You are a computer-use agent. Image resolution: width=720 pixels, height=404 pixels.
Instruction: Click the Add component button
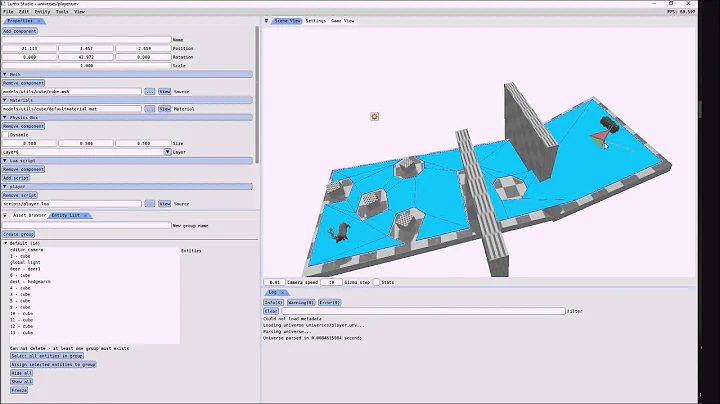click(x=20, y=31)
